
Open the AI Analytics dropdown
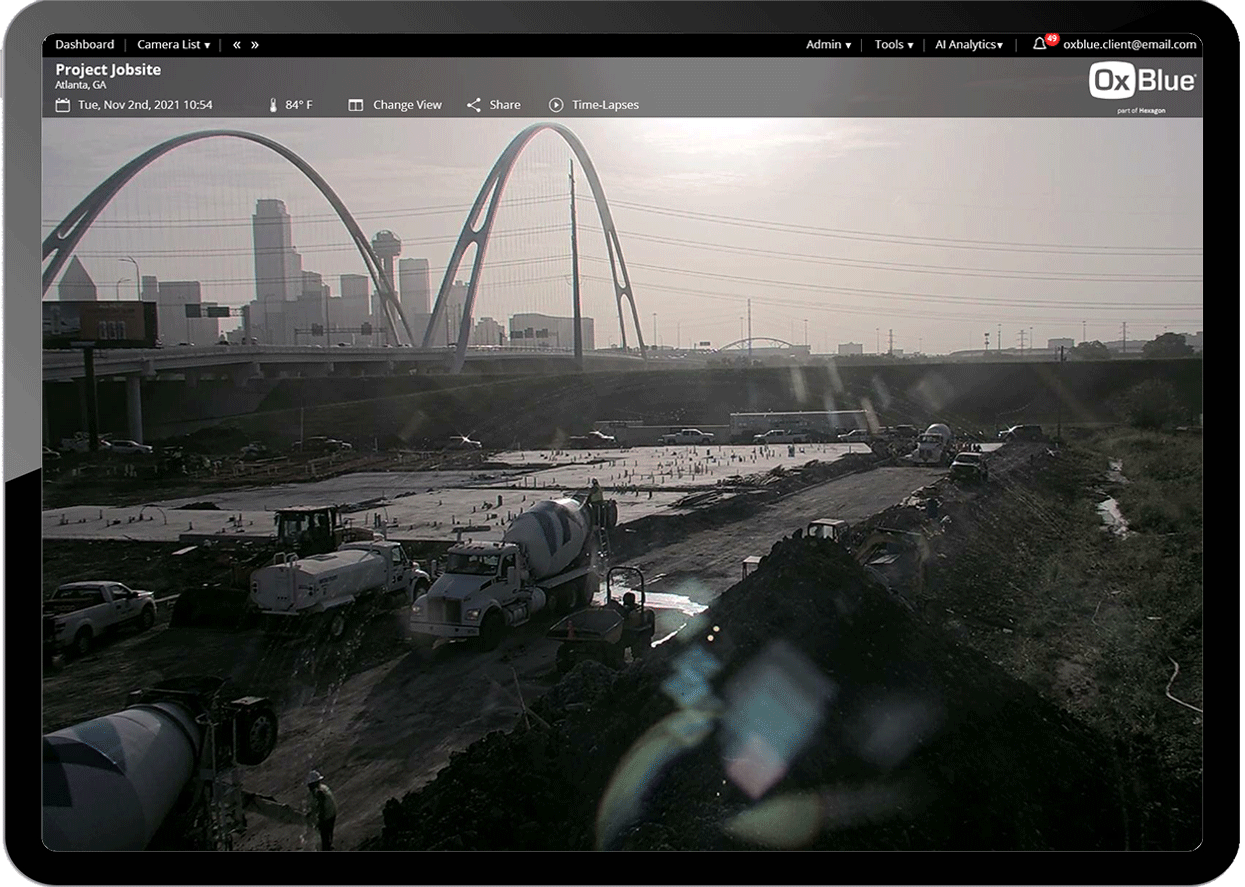tap(967, 44)
